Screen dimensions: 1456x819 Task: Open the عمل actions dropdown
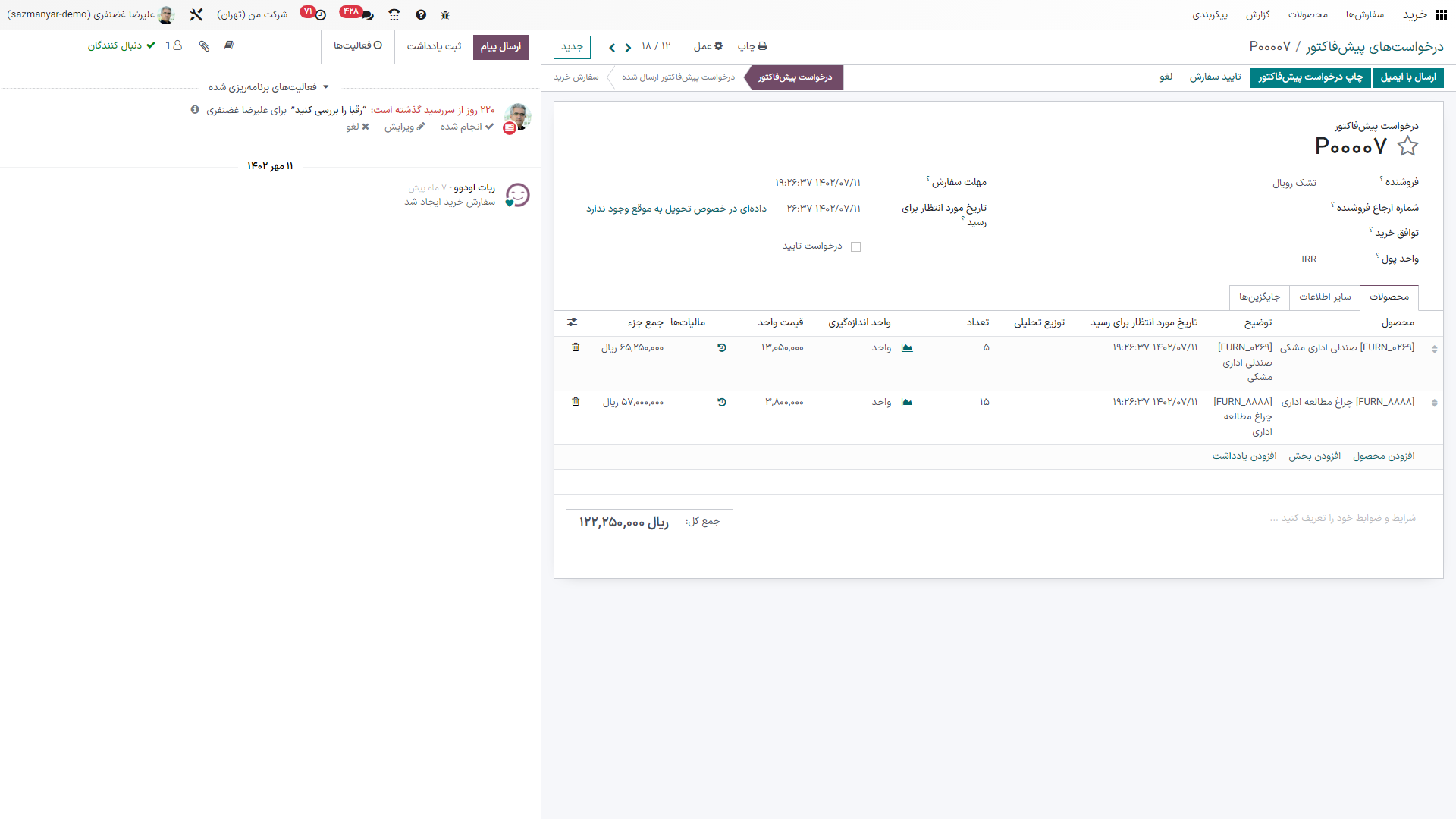point(708,46)
